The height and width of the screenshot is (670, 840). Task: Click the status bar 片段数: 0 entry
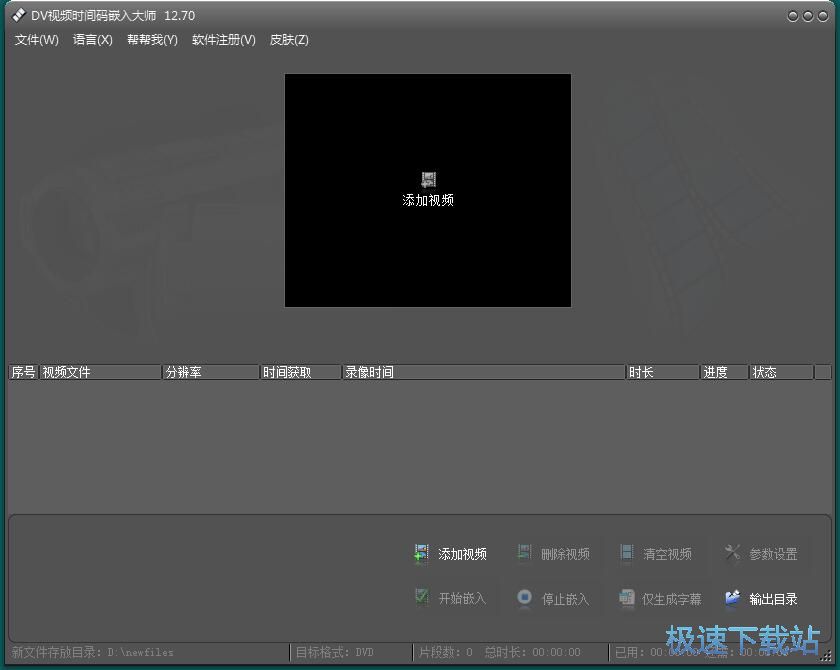tap(446, 652)
